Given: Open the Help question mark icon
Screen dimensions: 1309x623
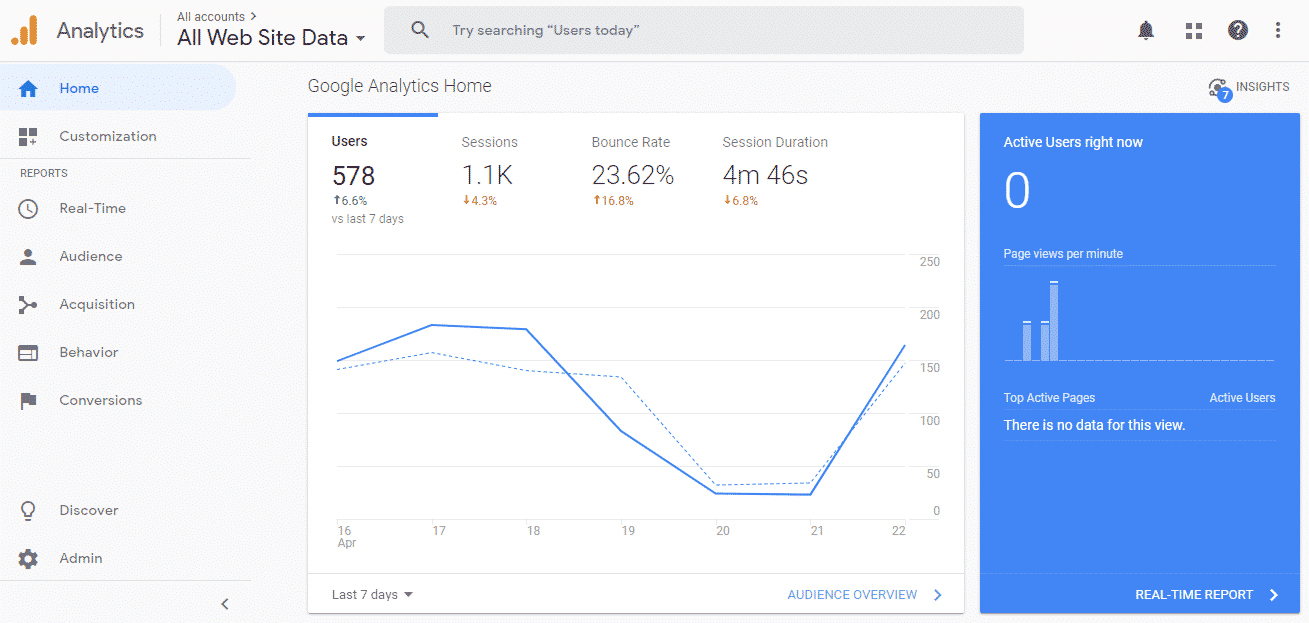Looking at the screenshot, I should click(1238, 30).
